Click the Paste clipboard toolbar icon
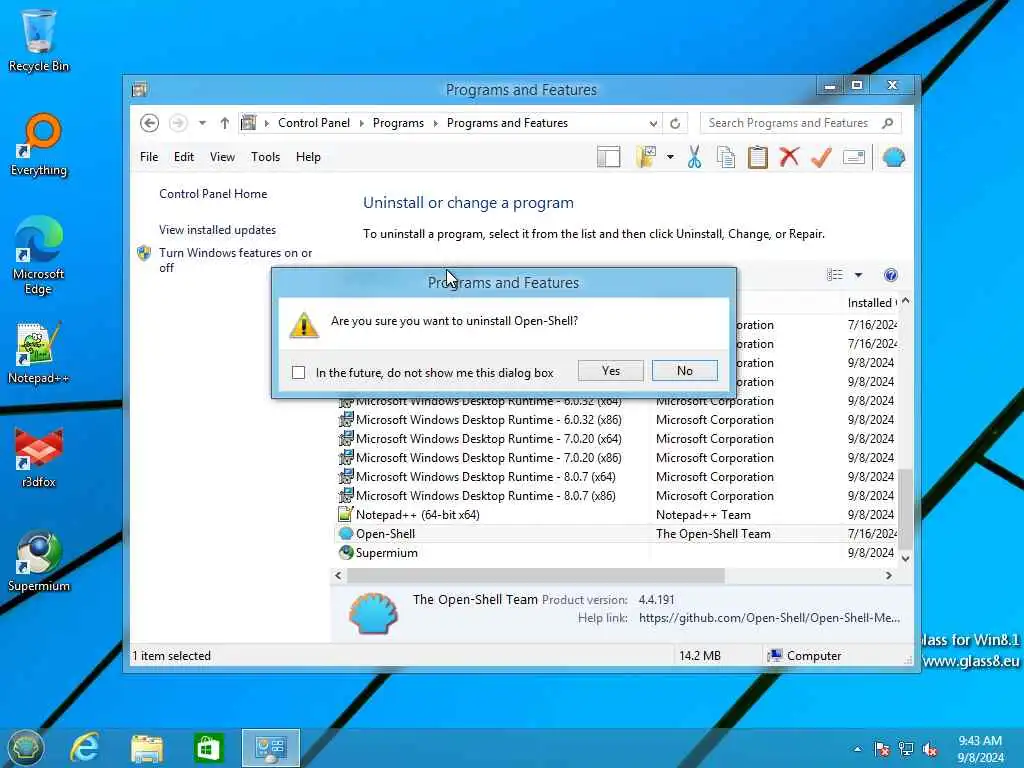 click(x=758, y=157)
